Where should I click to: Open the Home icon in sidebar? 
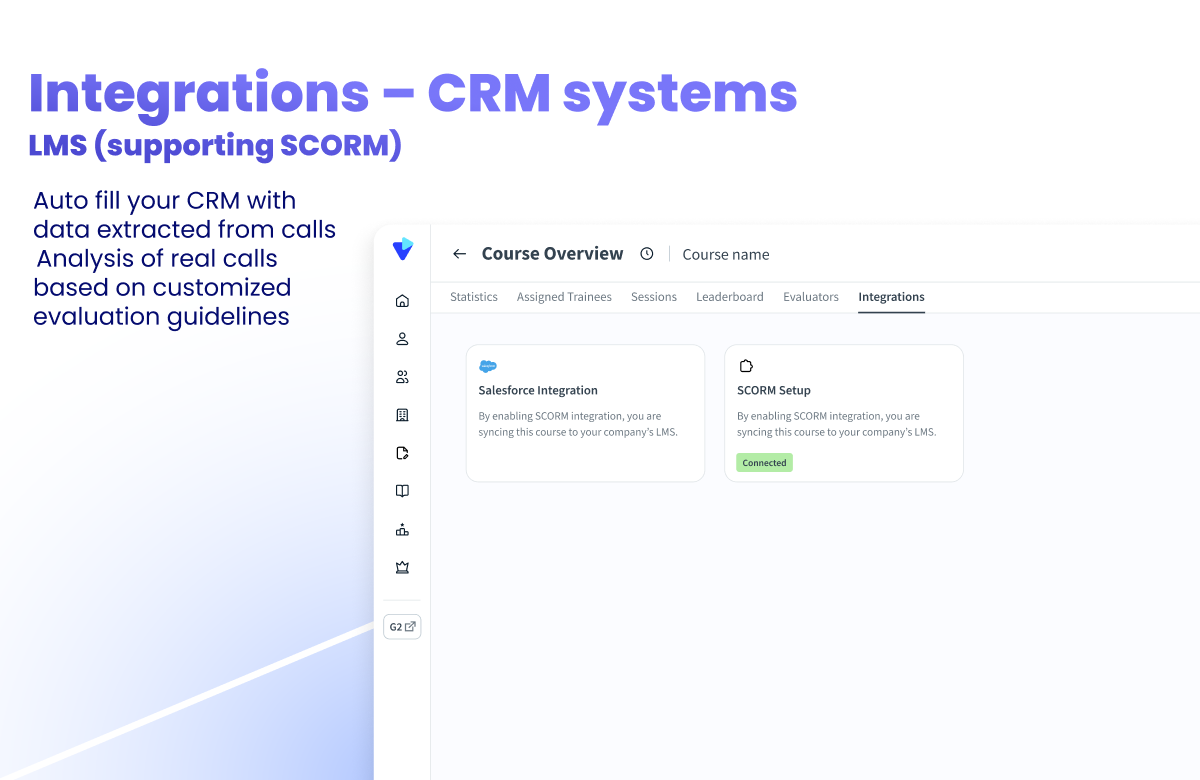[402, 301]
